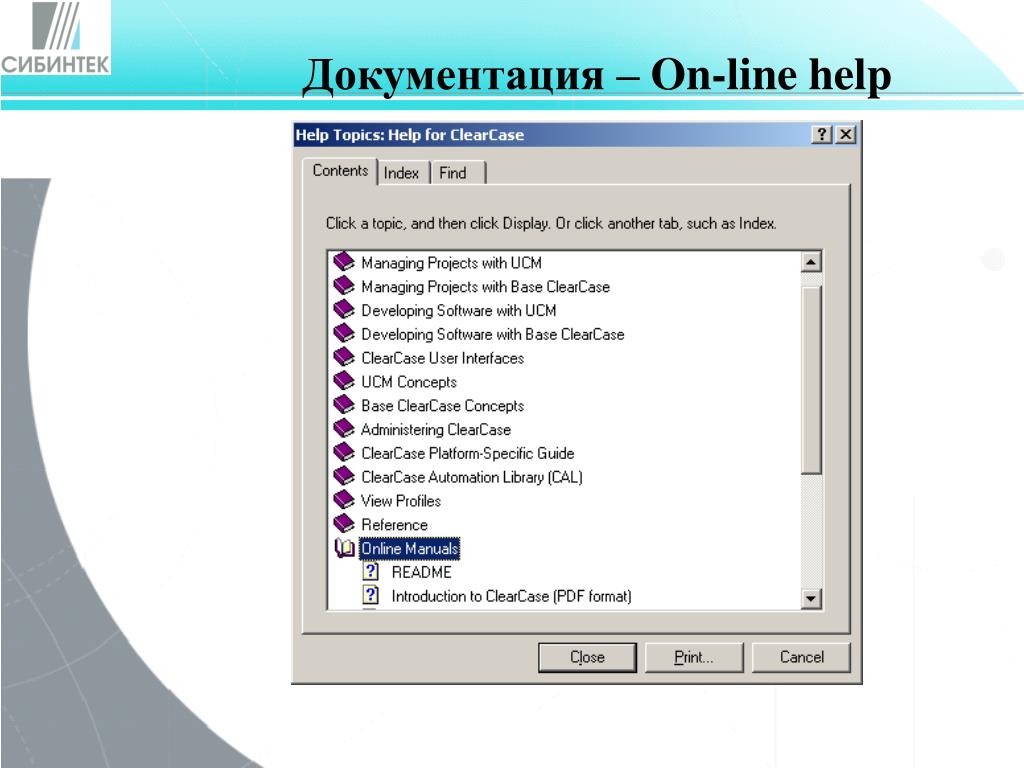Click the Close button
Image resolution: width=1024 pixels, height=768 pixels.
point(587,657)
